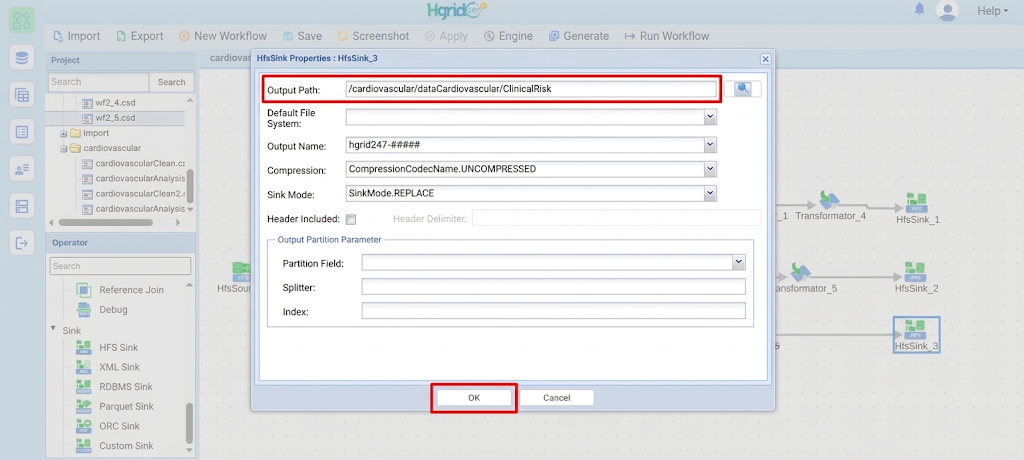Select the Transformator_5 node icon

pyautogui.click(x=800, y=271)
